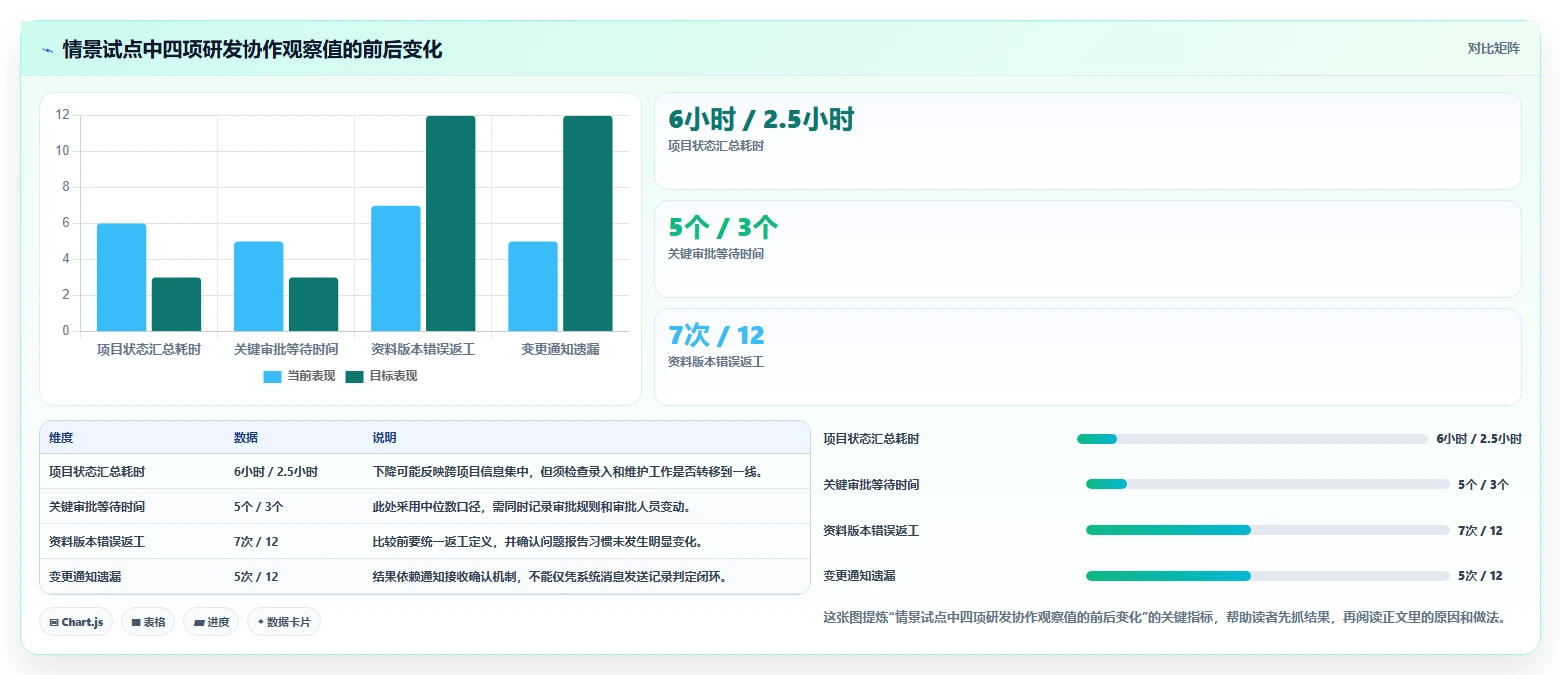The width and height of the screenshot is (1561, 675).
Task: Click the lightning icon beside the panel title
Action: (48, 50)
